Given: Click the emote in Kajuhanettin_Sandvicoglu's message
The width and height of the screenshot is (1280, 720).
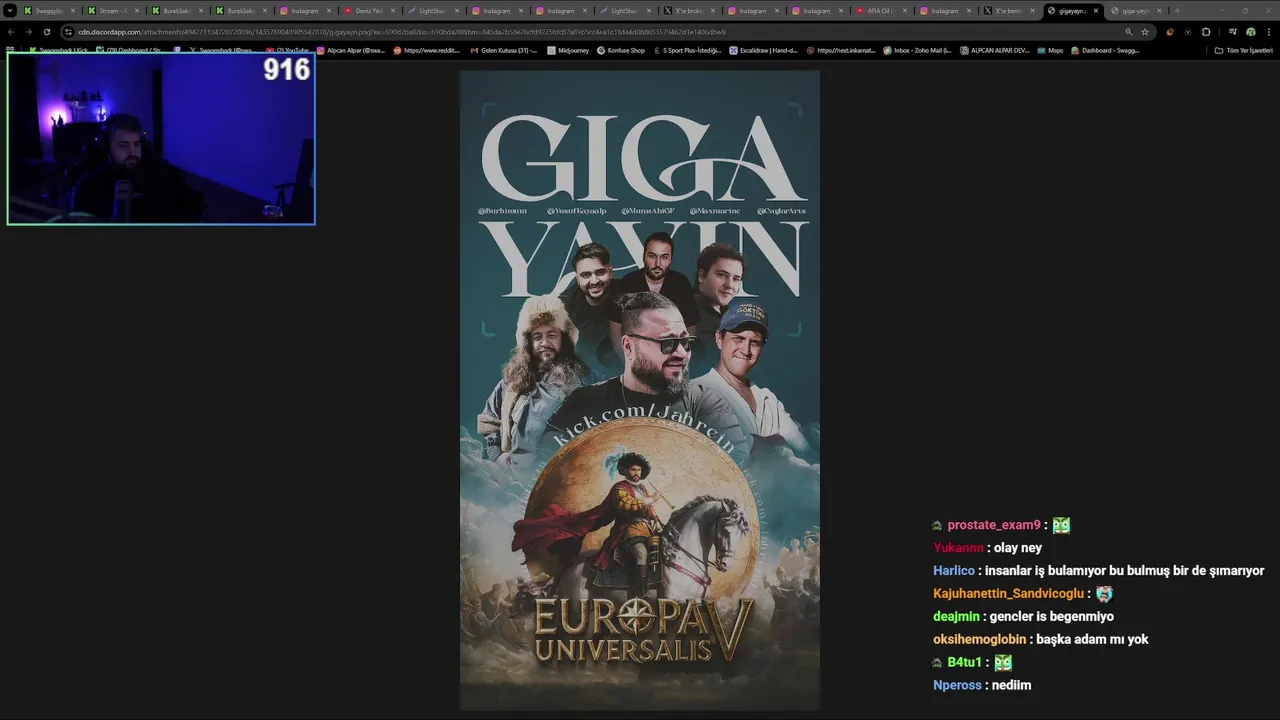Looking at the screenshot, I should tap(1104, 594).
